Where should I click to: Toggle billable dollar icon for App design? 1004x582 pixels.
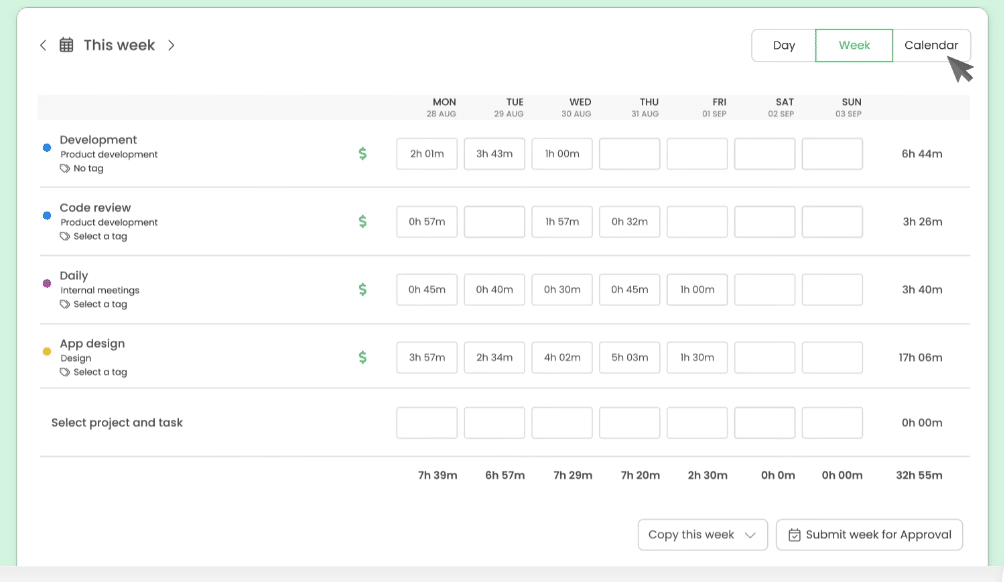click(x=362, y=357)
